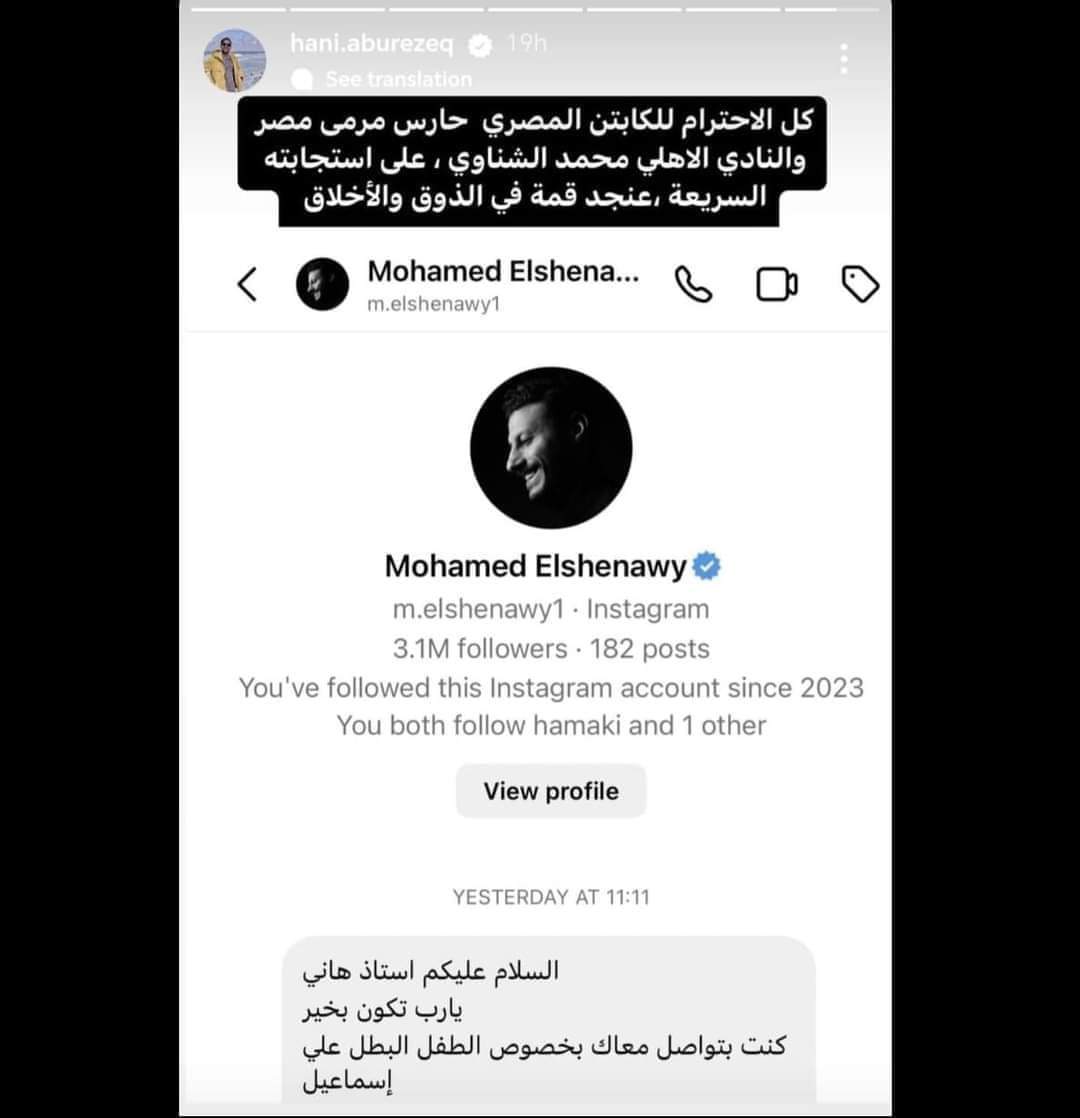
Task: Click the verified badge next to hani.aburezeq
Action: pyautogui.click(x=480, y=46)
